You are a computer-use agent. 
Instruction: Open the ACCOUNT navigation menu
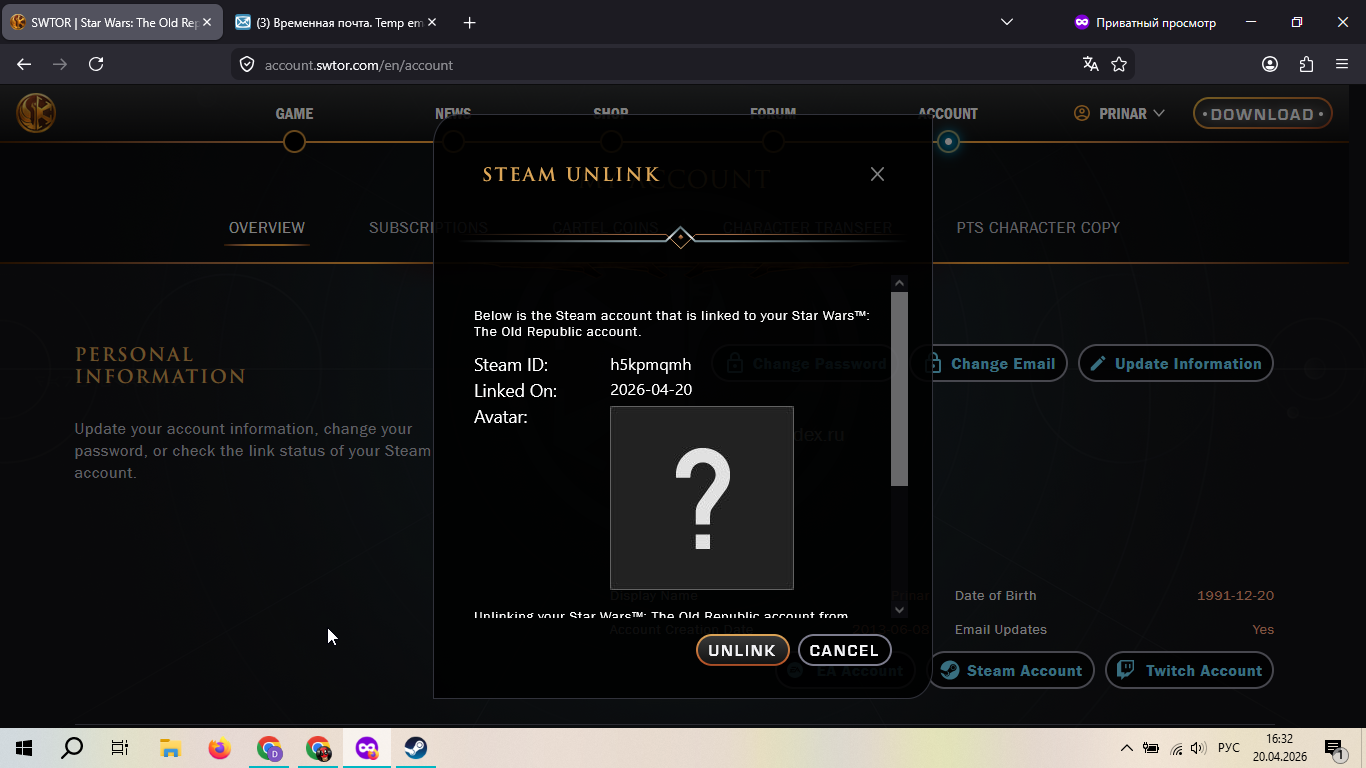[948, 114]
